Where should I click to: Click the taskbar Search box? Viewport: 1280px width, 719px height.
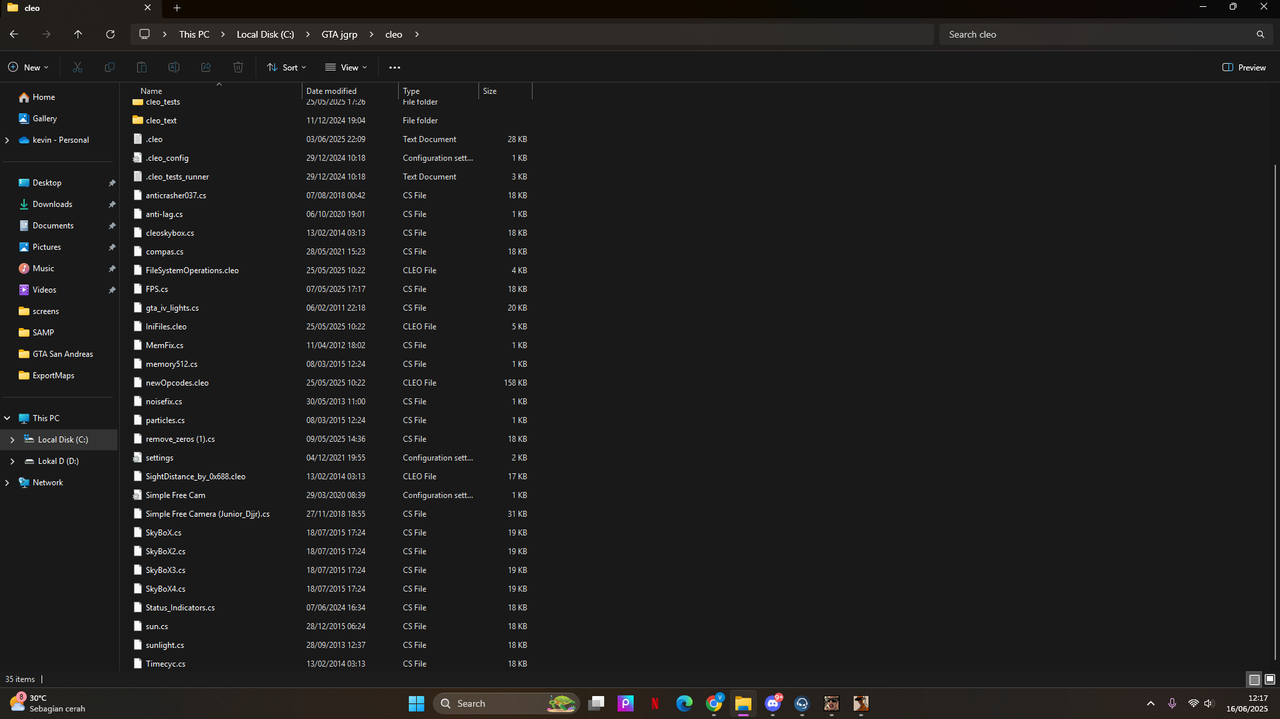507,703
